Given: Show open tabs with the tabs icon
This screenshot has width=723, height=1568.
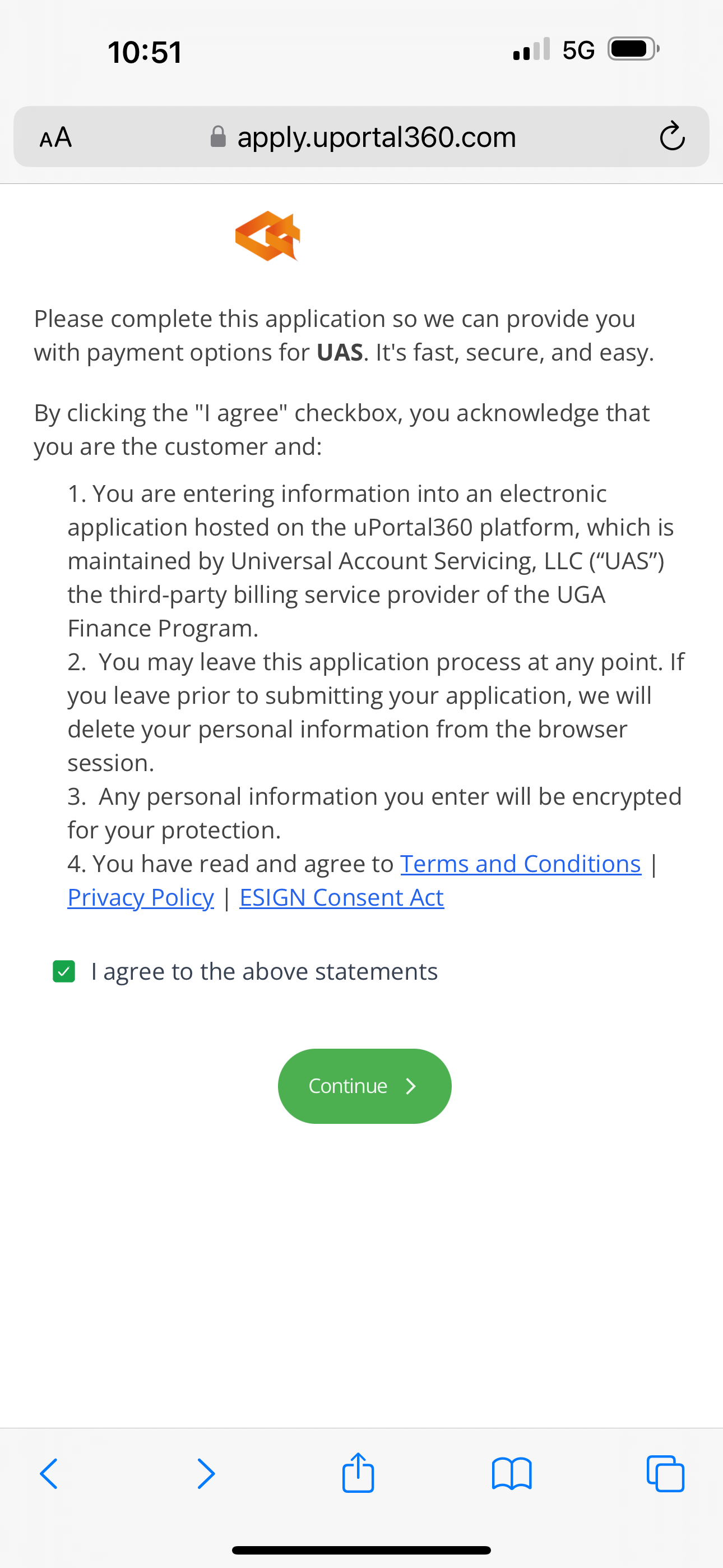Looking at the screenshot, I should click(x=665, y=1474).
